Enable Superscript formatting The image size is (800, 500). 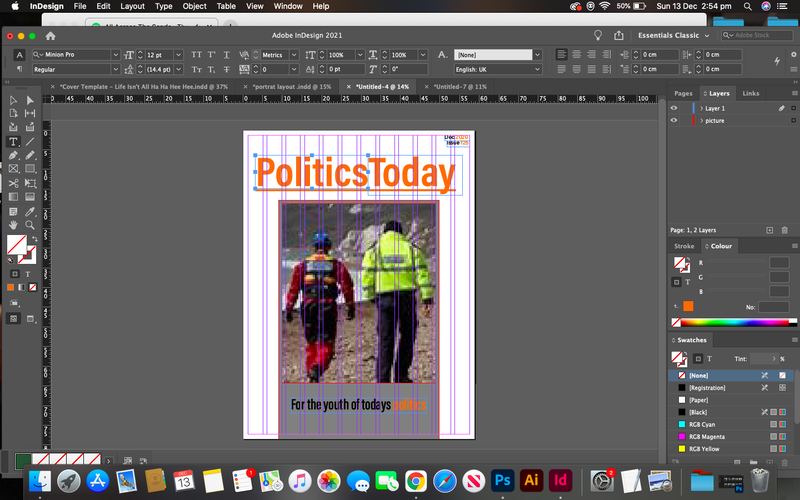tap(211, 55)
